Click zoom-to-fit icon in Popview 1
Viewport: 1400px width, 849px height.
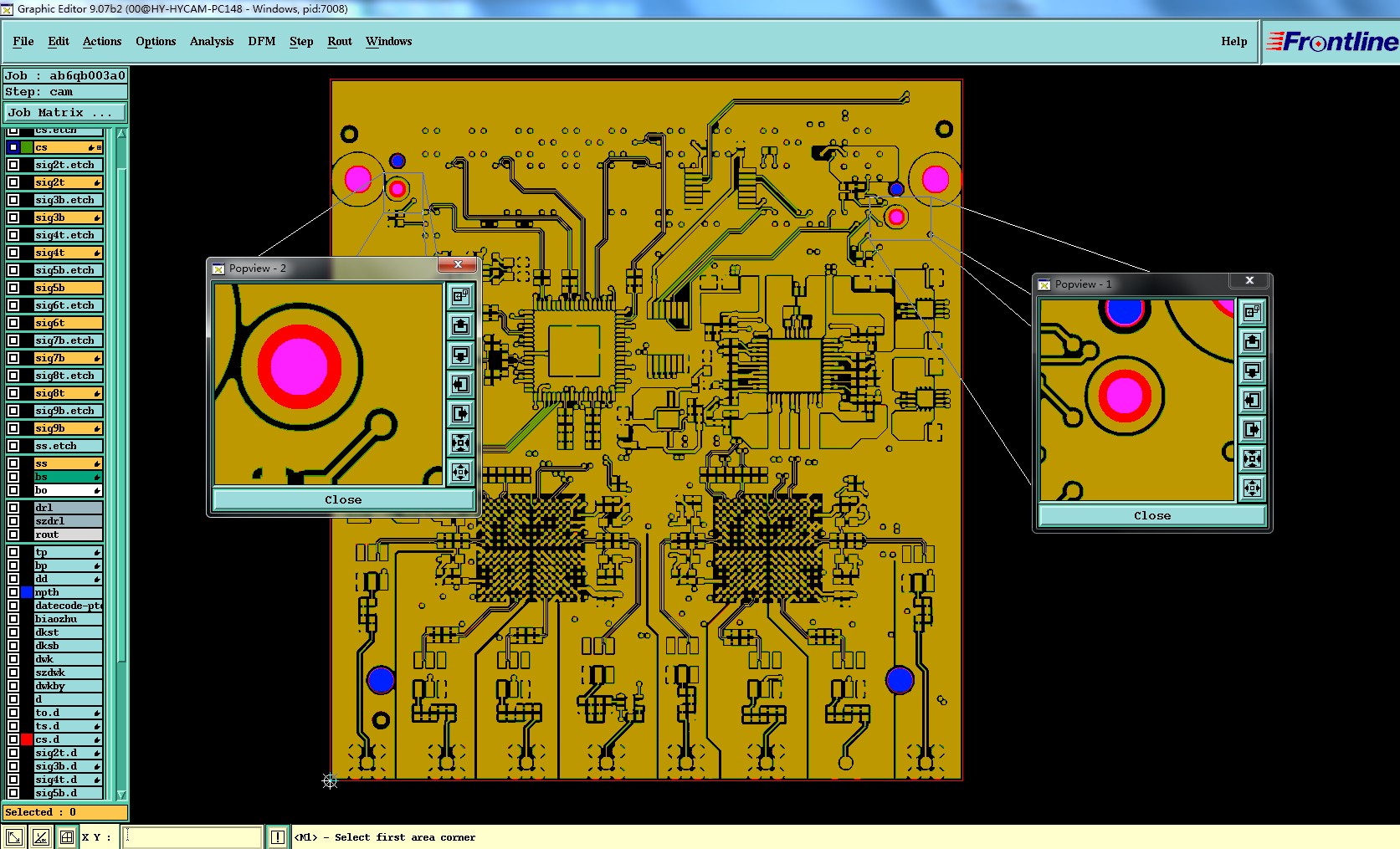tap(1252, 458)
